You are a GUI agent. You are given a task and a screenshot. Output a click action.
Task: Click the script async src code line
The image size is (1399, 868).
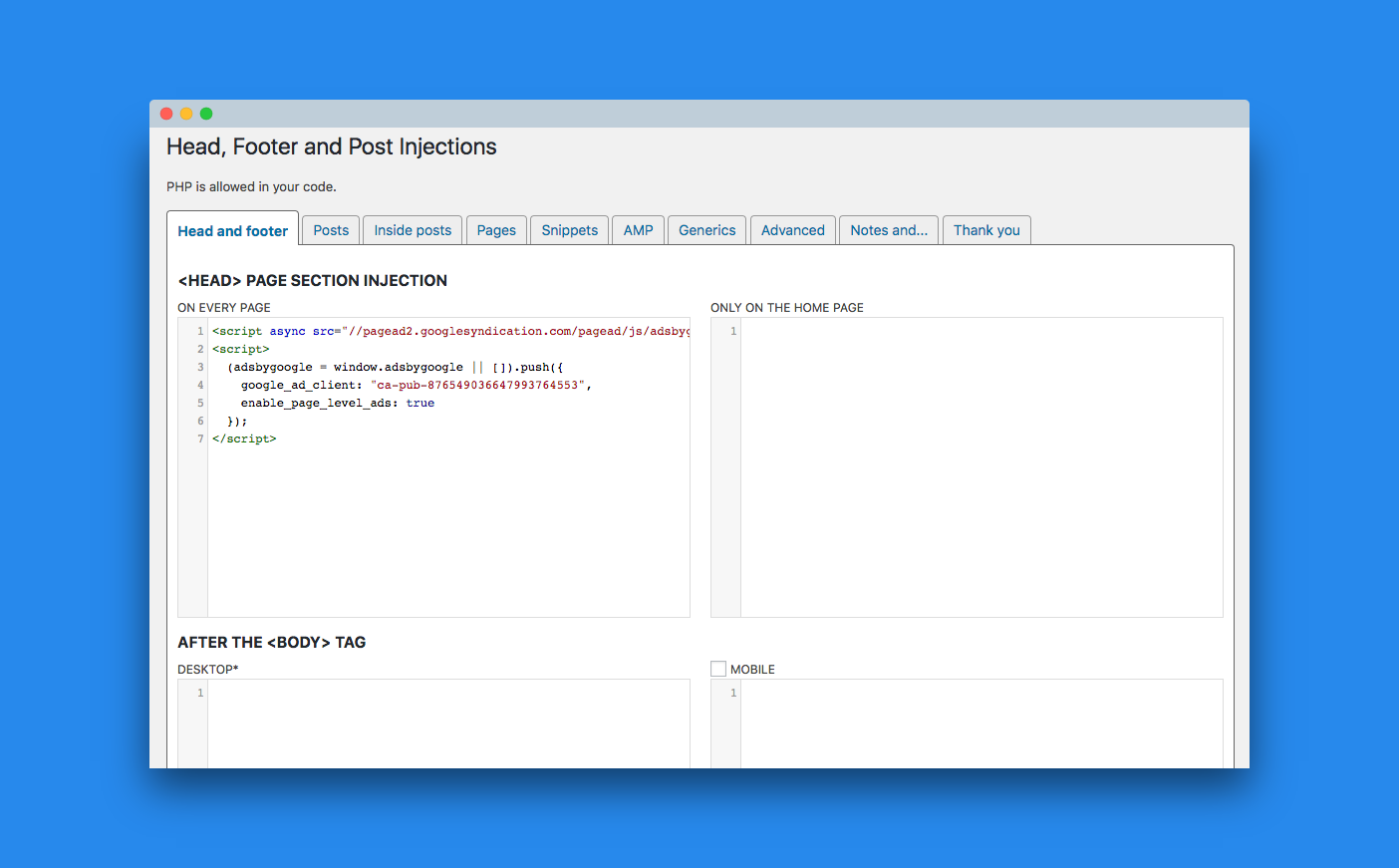450,331
